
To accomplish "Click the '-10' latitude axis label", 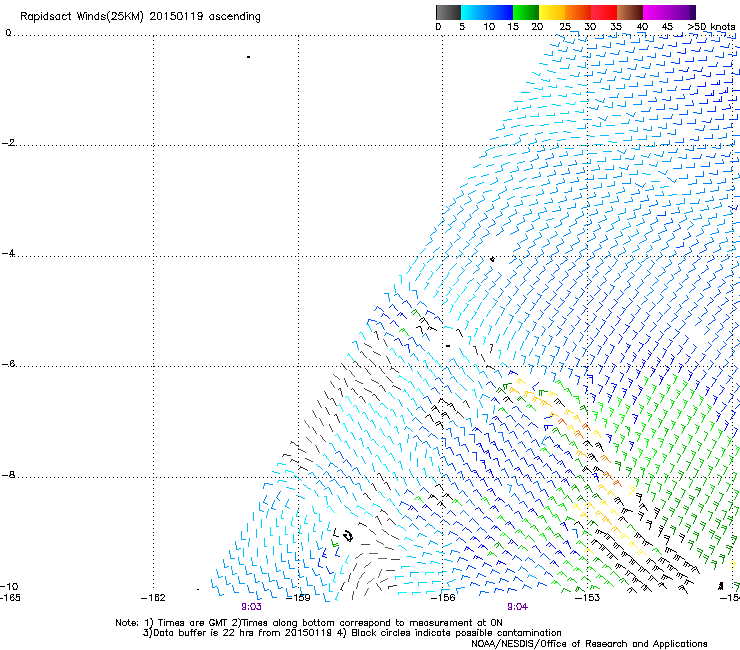I will tap(9, 587).
